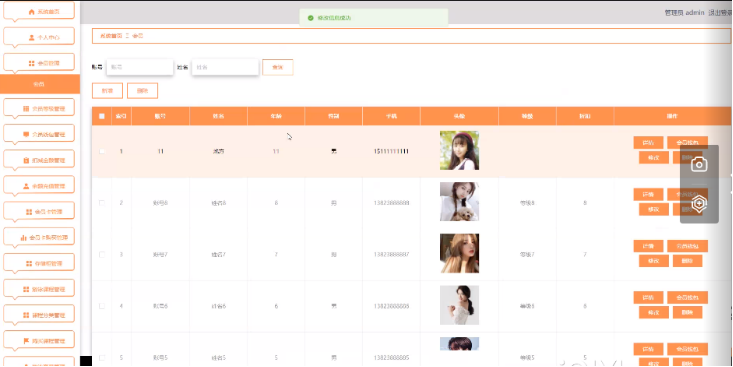Screen dimensions: 733x367
Task: Click the clipboard icon in sidebar
Action: 26,160
